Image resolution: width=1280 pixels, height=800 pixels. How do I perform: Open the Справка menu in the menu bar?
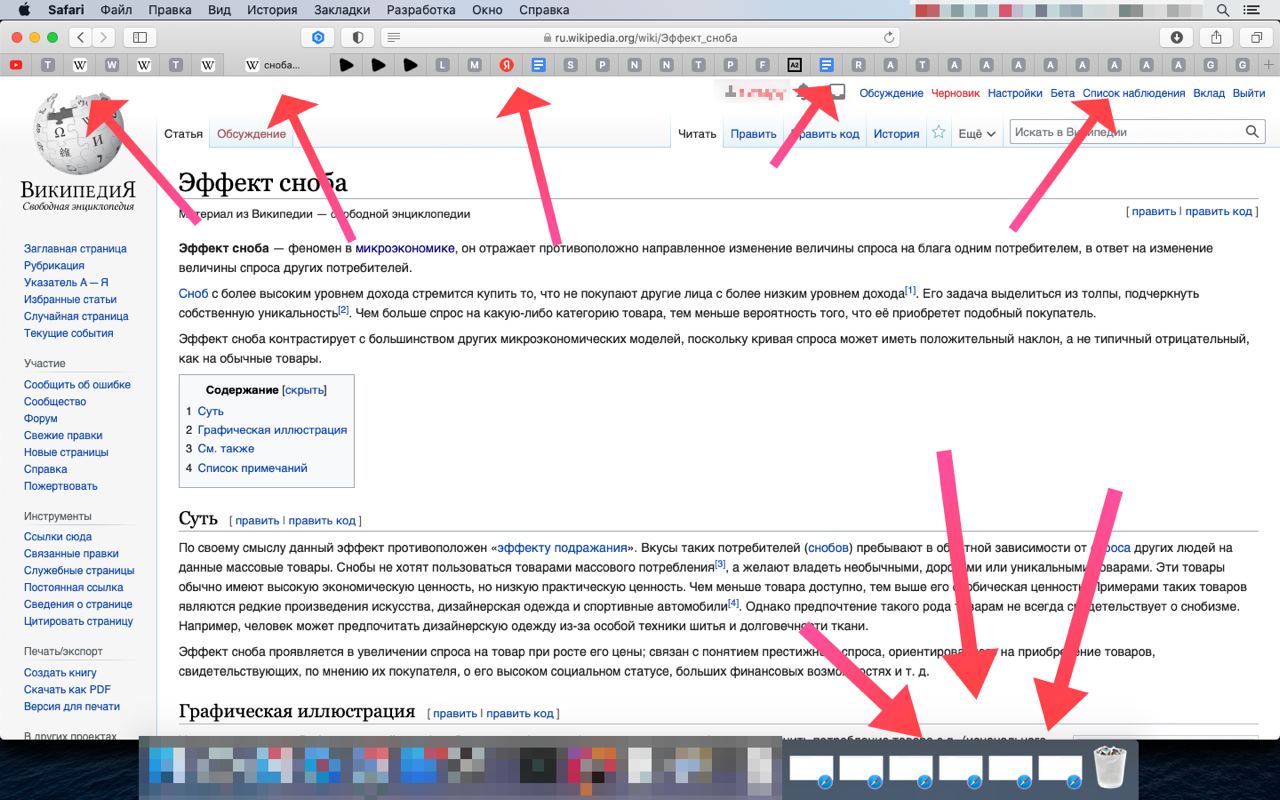point(544,10)
